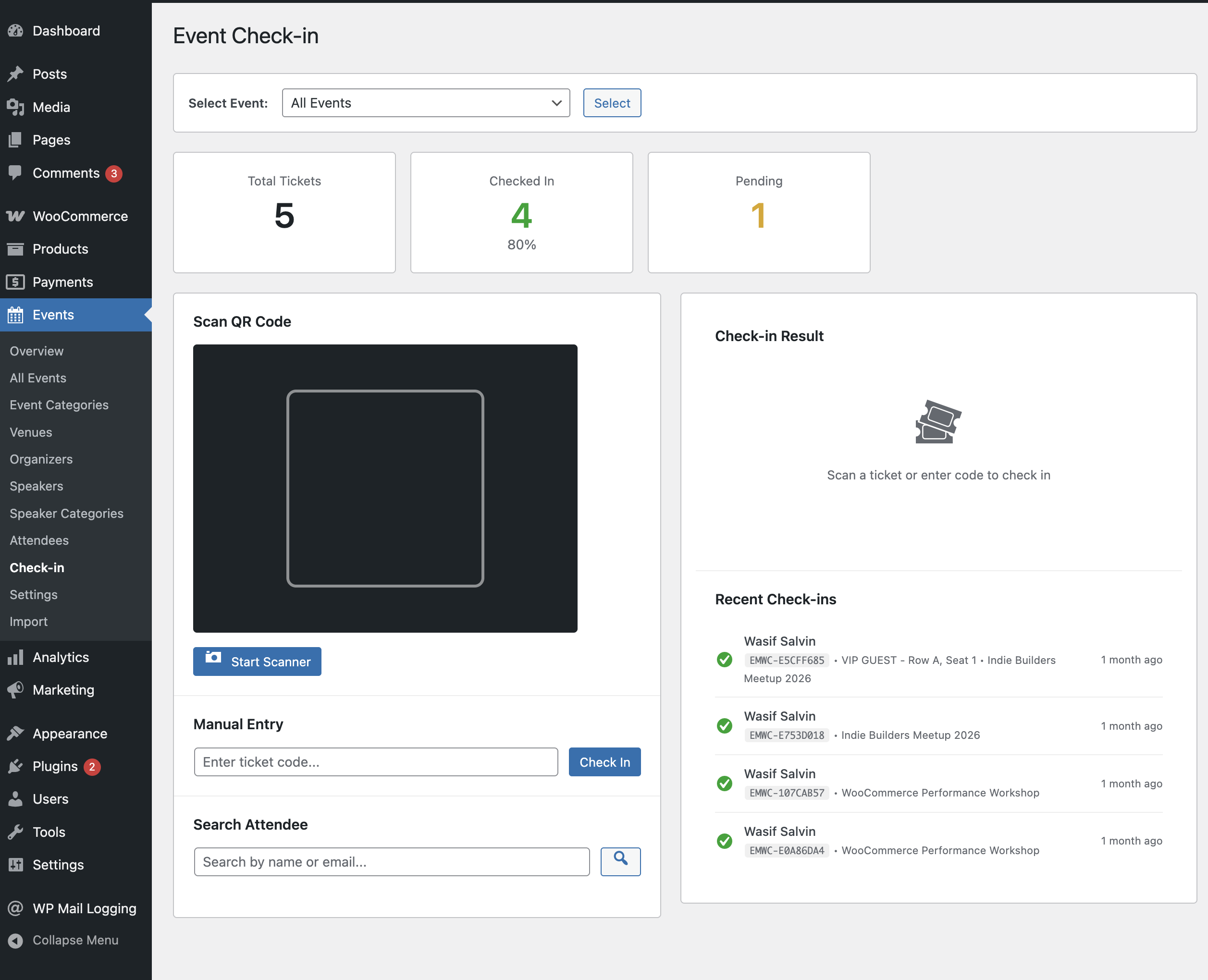Select the Payments sidebar icon

[x=15, y=282]
